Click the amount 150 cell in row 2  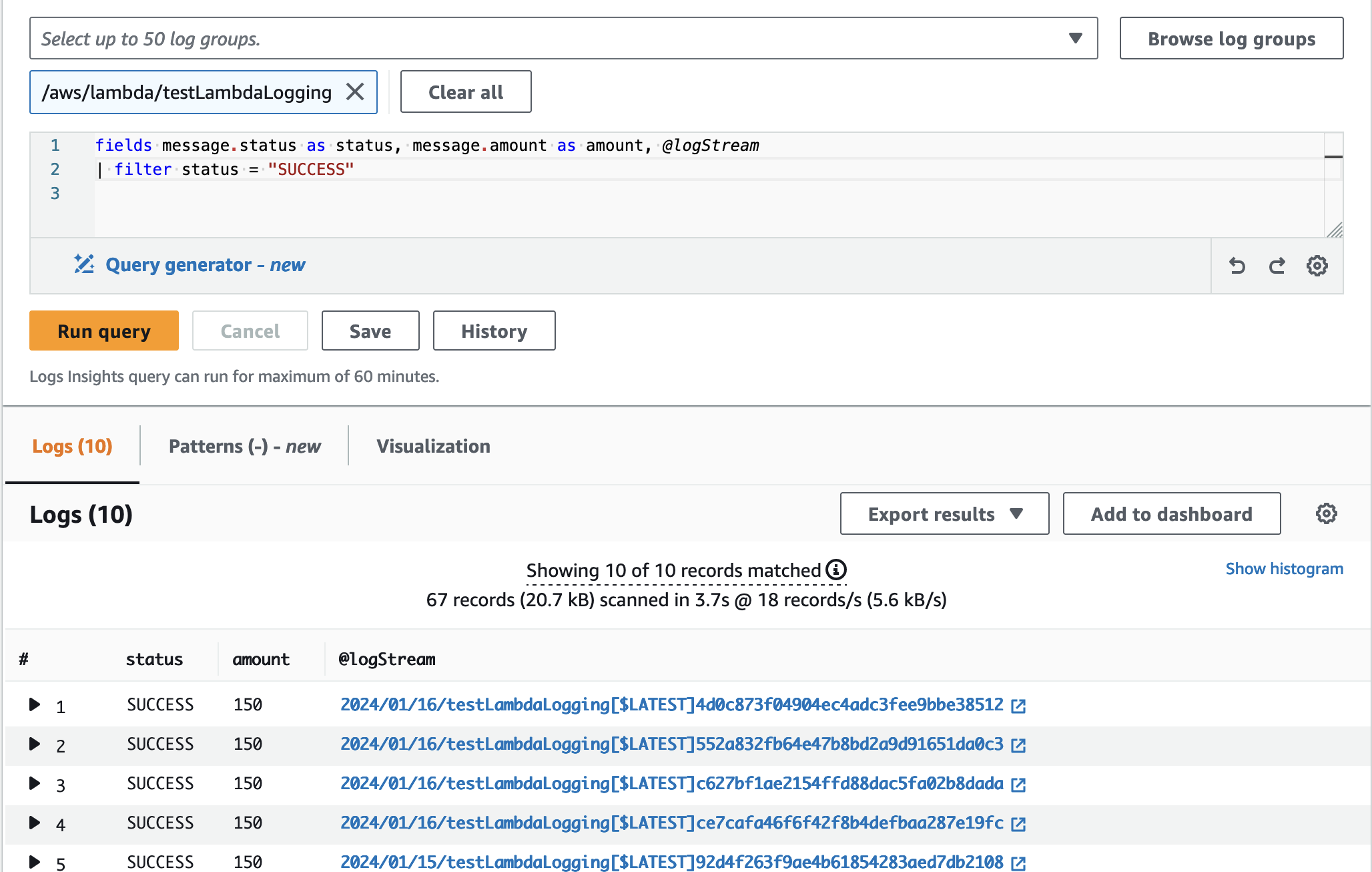coord(248,744)
